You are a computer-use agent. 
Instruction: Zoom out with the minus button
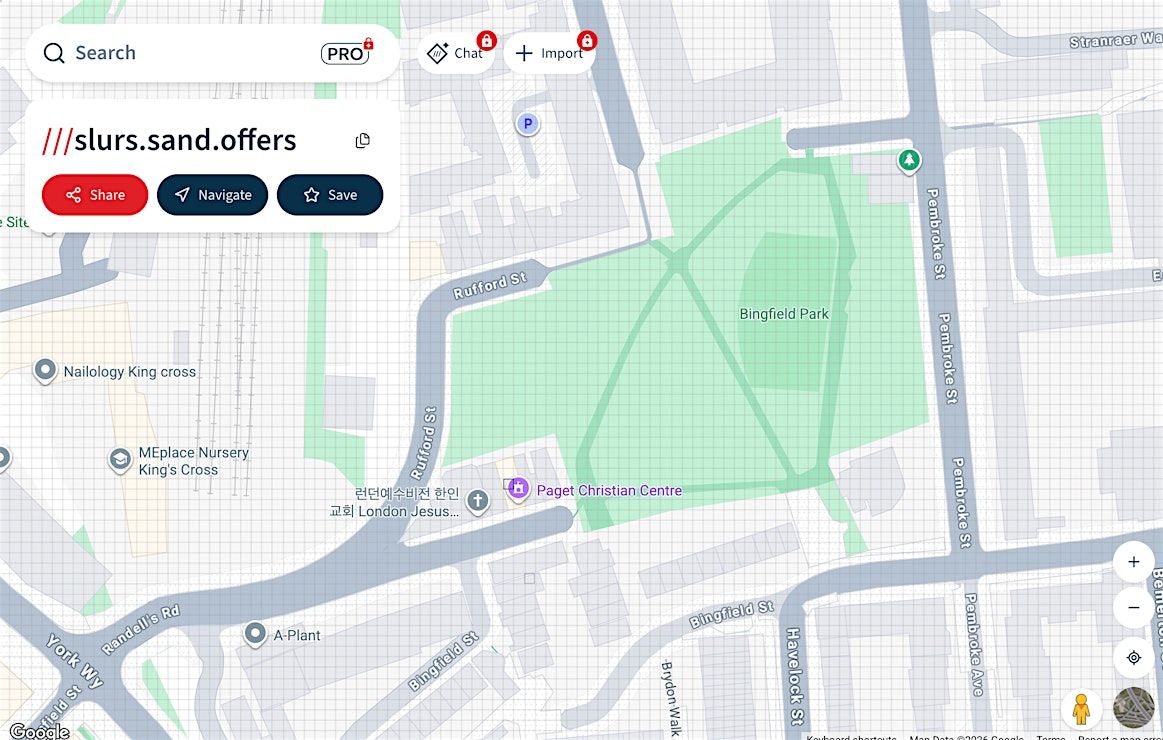pyautogui.click(x=1133, y=607)
